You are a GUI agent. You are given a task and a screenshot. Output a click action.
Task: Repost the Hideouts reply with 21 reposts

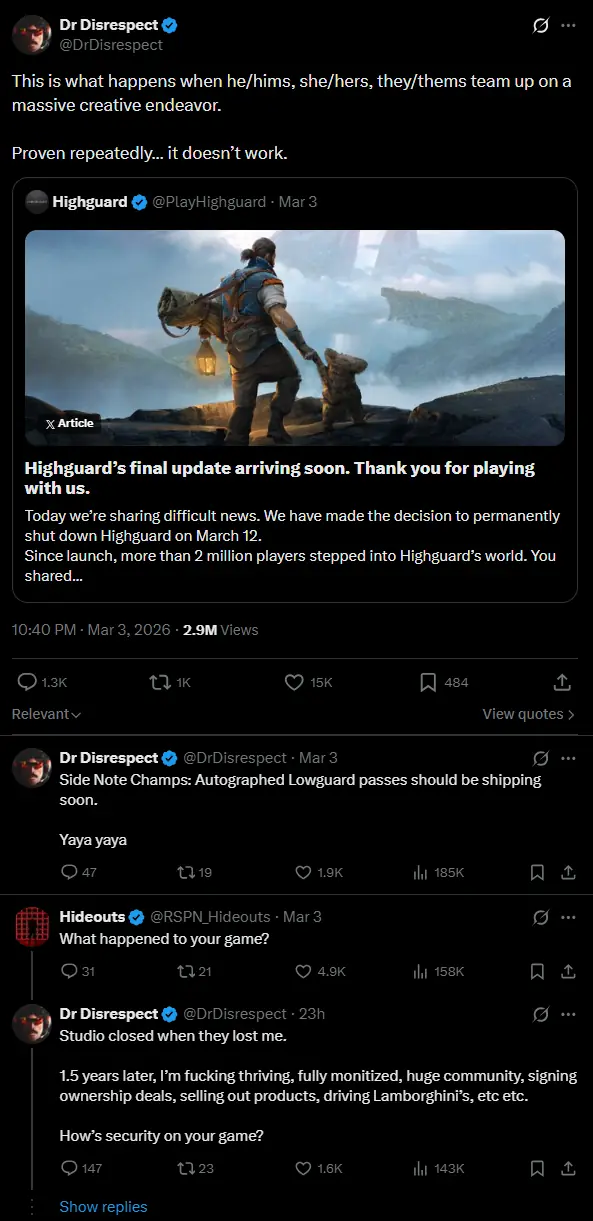[194, 971]
